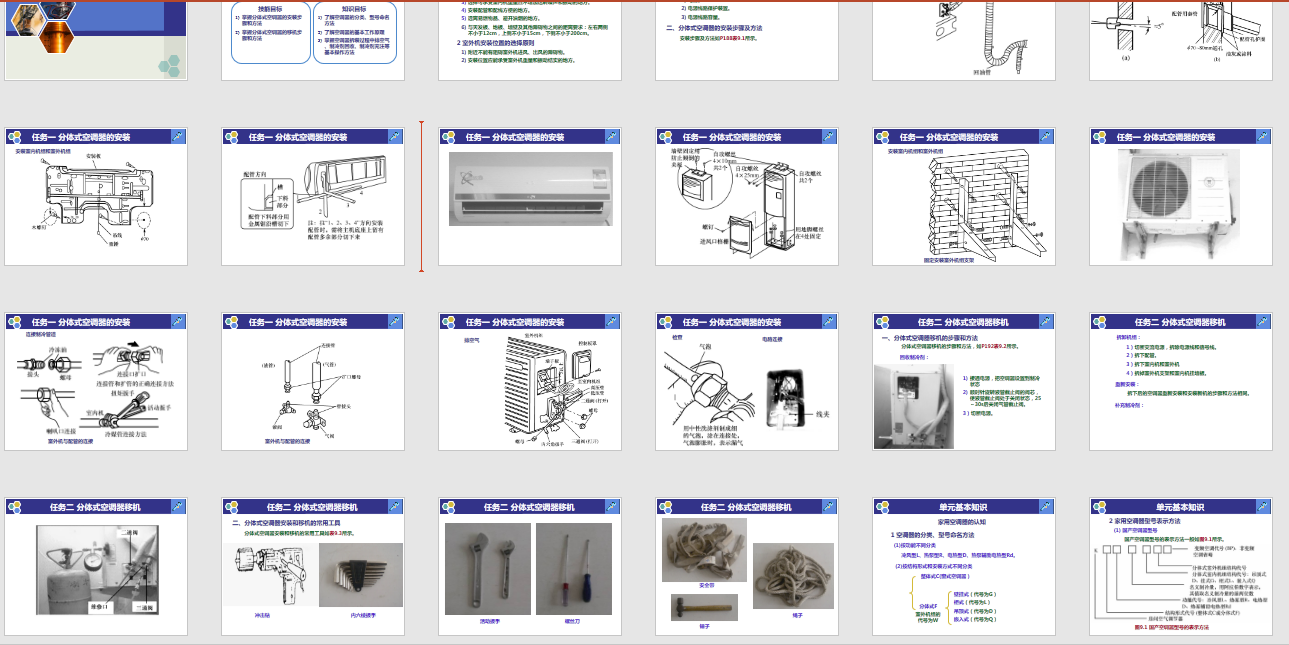Open the cabinet unit diagram slide with 进风口格栅
1289x645 pixels.
(747, 196)
